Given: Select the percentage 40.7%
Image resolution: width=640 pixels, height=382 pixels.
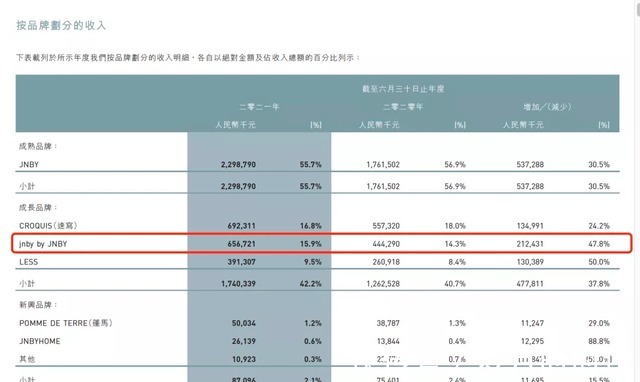Looking at the screenshot, I should click(455, 284).
